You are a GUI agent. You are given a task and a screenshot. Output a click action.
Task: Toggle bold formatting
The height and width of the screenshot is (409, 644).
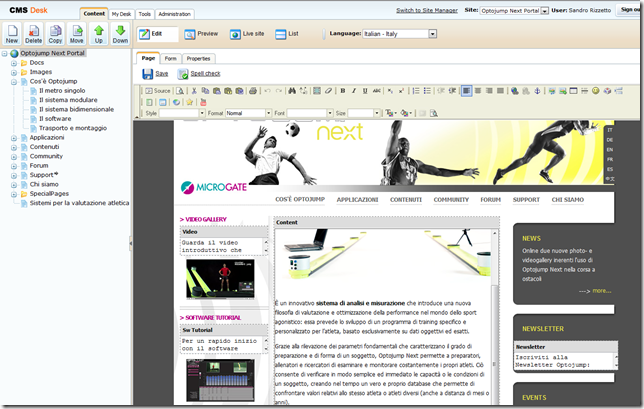343,91
